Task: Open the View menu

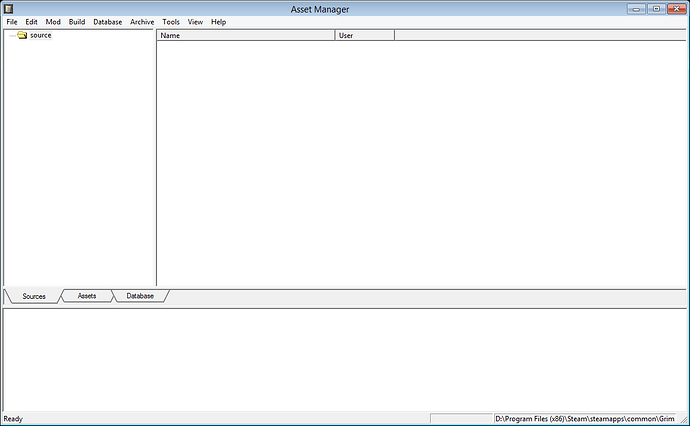Action: pyautogui.click(x=195, y=22)
